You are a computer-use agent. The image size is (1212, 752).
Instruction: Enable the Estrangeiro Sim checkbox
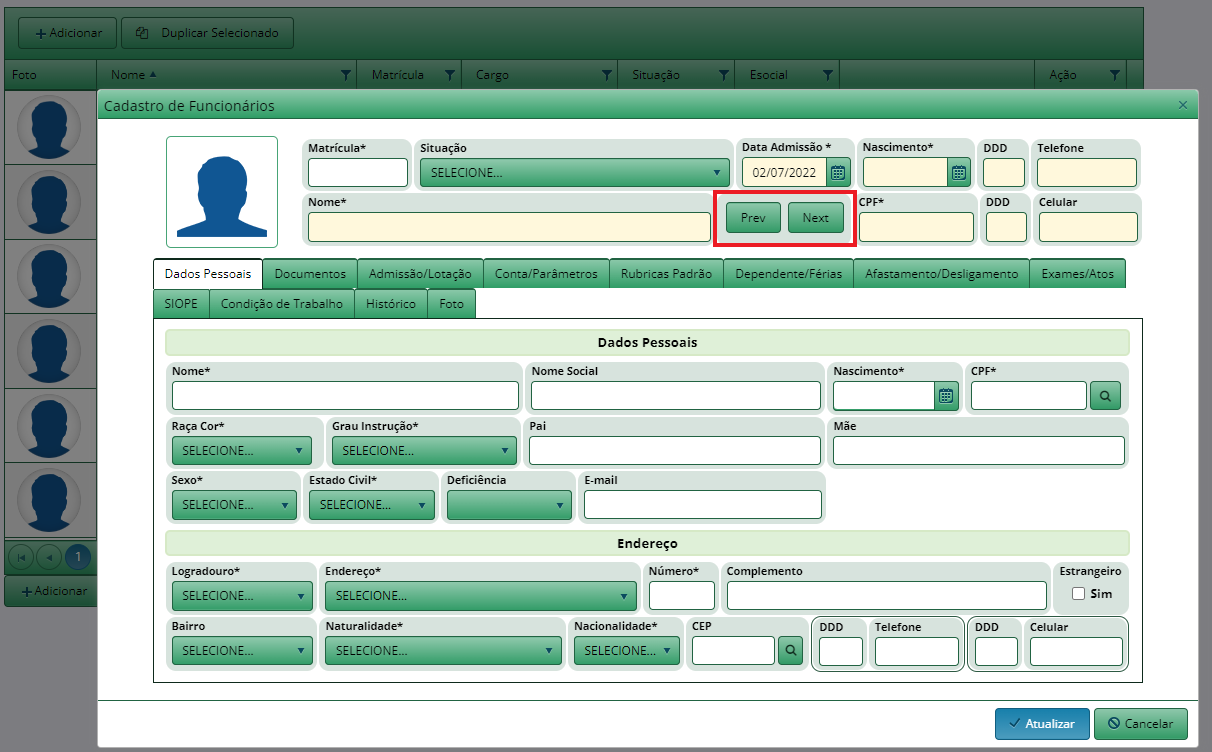click(x=1078, y=594)
